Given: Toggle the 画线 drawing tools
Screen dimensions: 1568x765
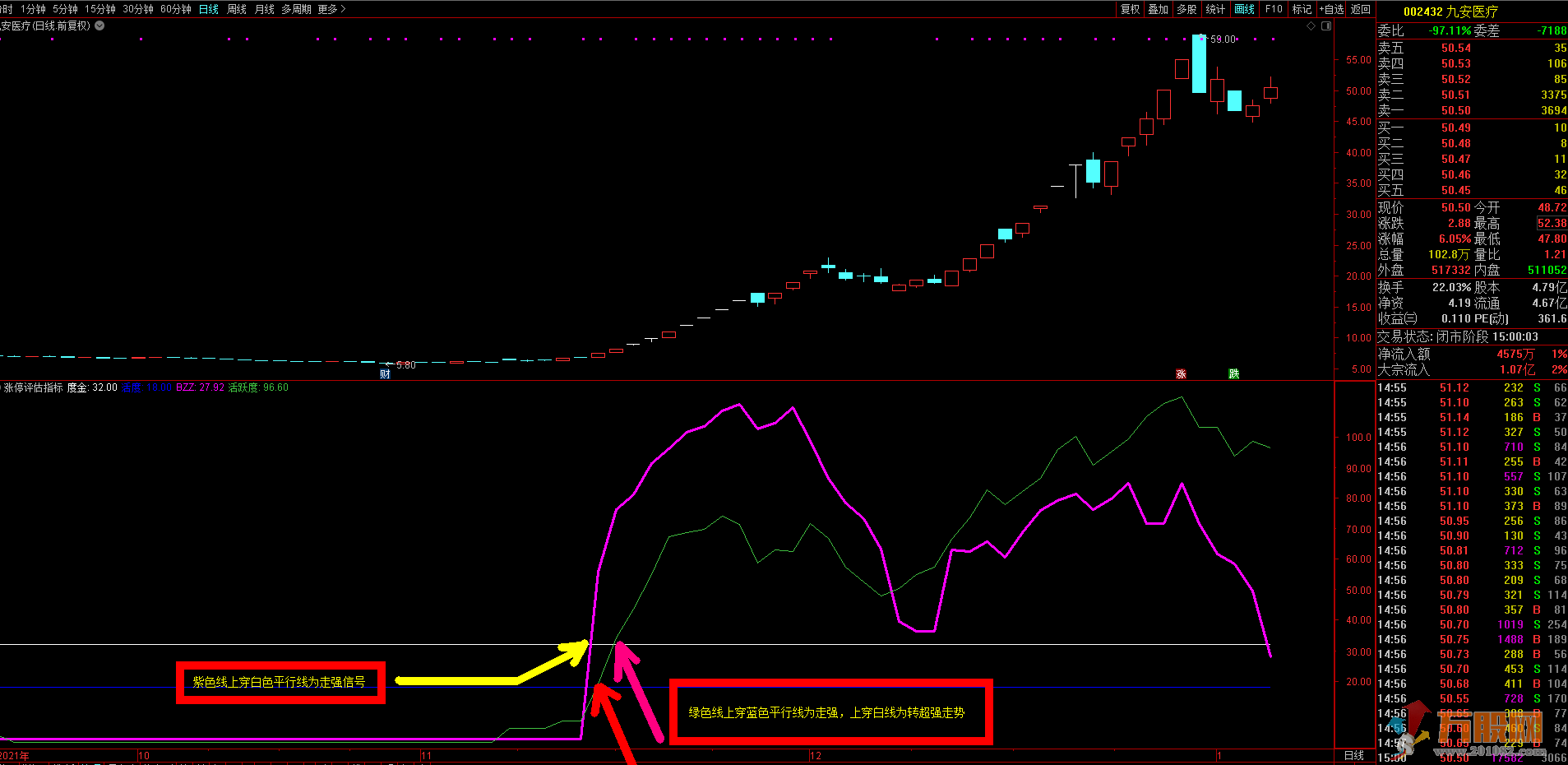Looking at the screenshot, I should click(1244, 9).
